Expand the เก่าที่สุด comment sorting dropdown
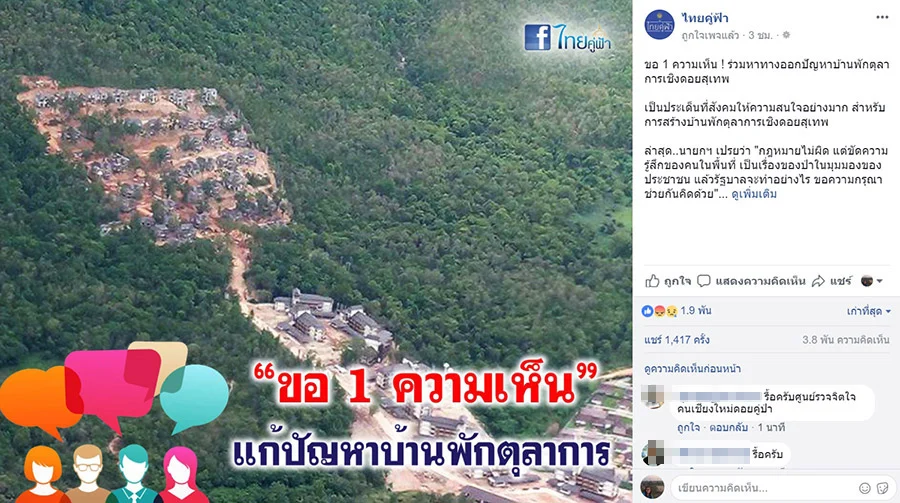This screenshot has width=900, height=503. click(x=868, y=311)
